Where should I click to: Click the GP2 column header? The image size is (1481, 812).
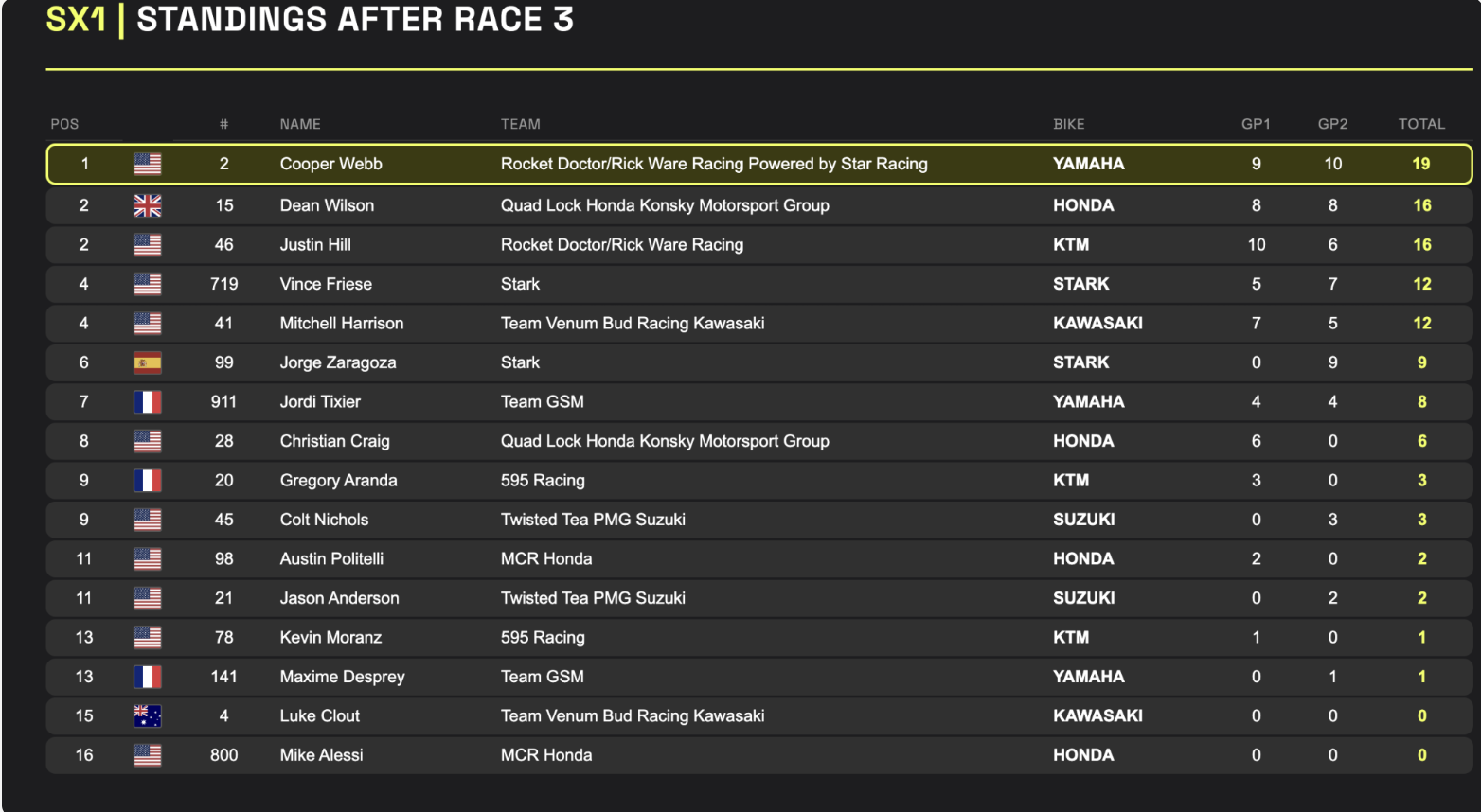coord(1332,124)
